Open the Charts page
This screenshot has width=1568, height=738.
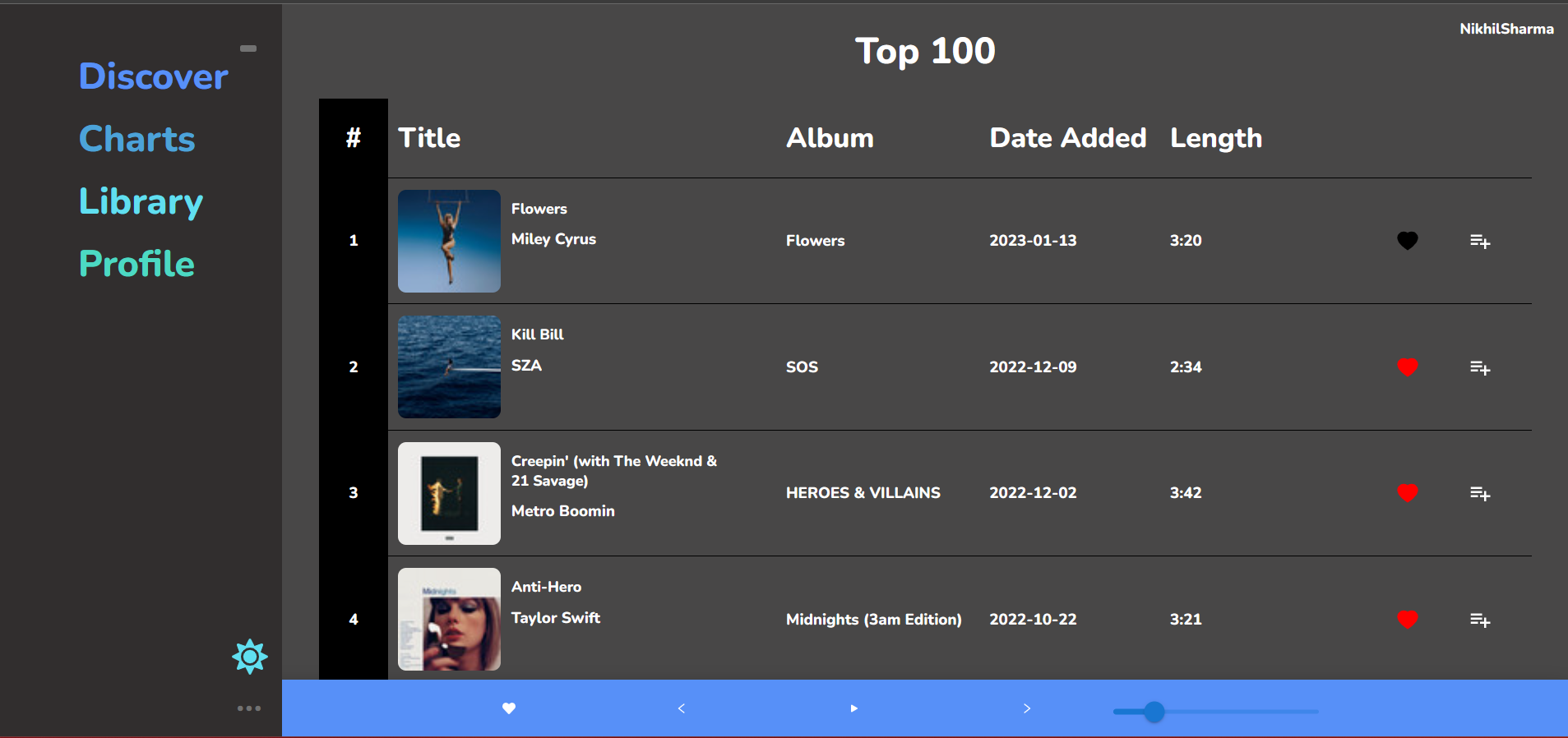click(137, 139)
